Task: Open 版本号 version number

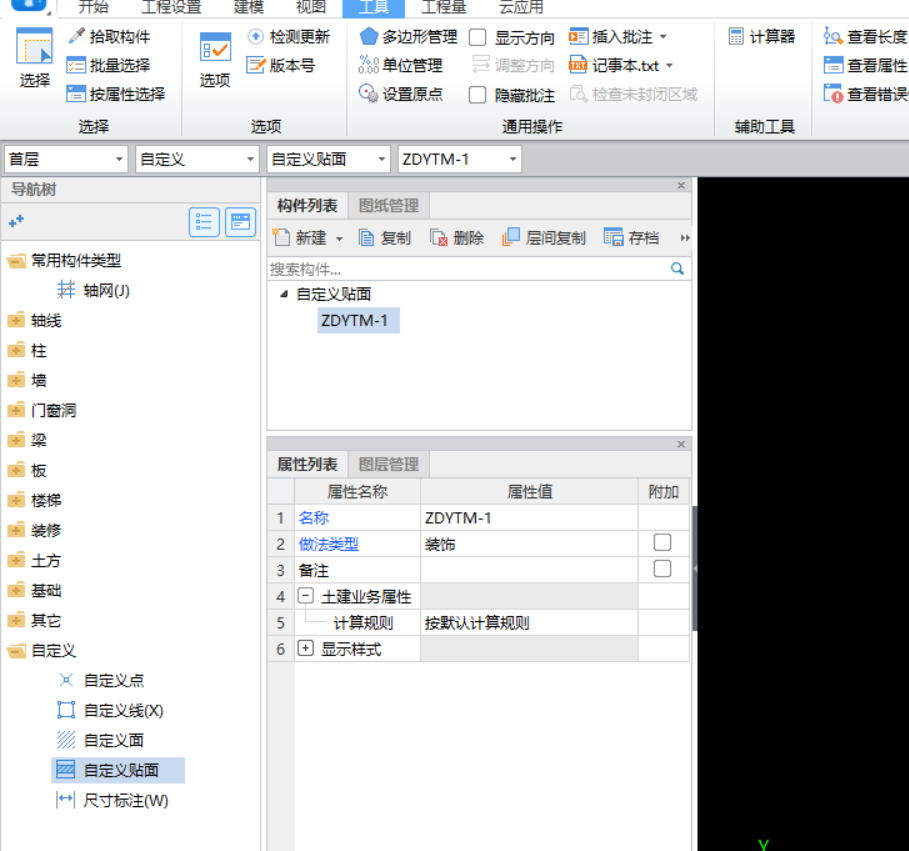Action: pos(281,65)
